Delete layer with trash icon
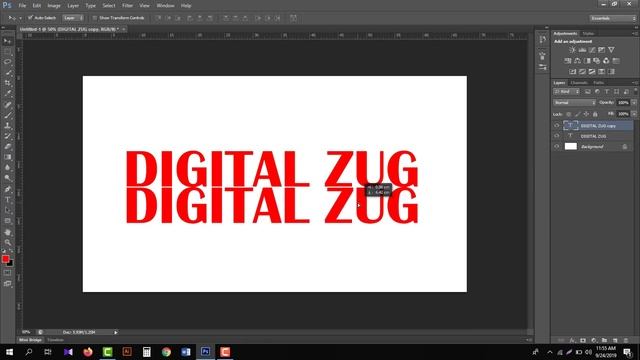The width and height of the screenshot is (640, 360). [x=625, y=340]
